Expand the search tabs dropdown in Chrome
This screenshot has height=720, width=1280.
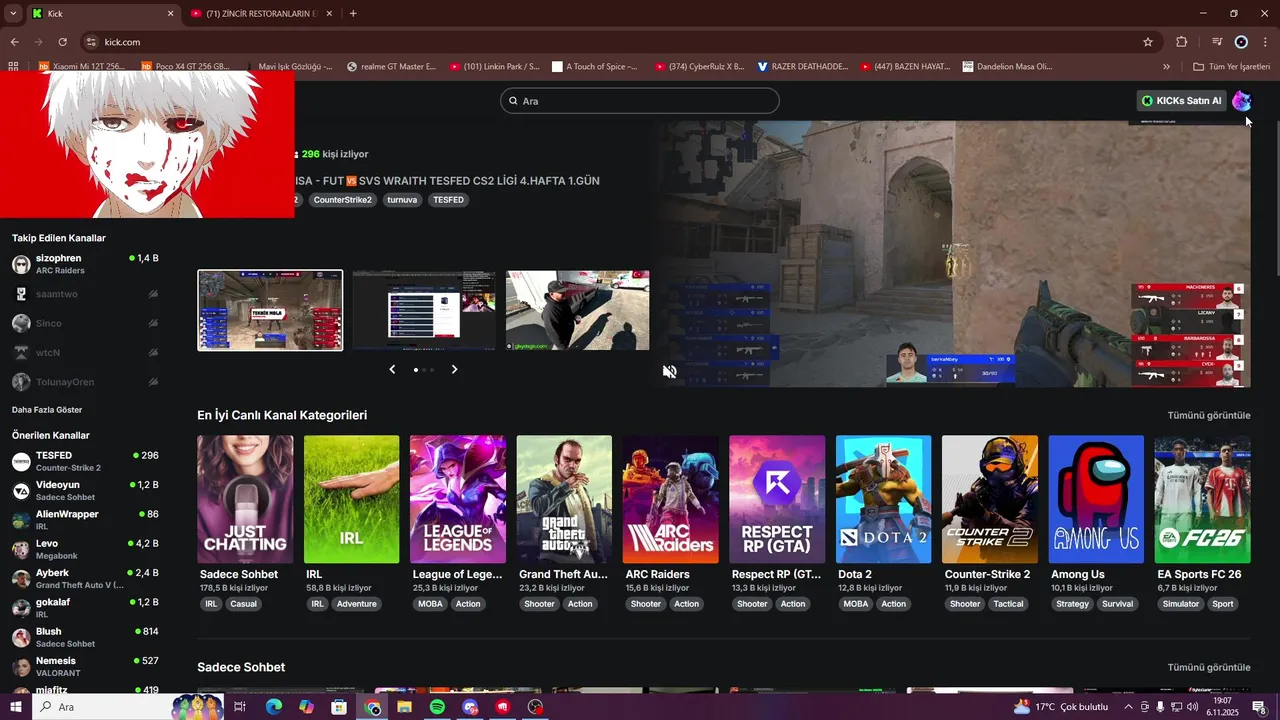[x=13, y=13]
